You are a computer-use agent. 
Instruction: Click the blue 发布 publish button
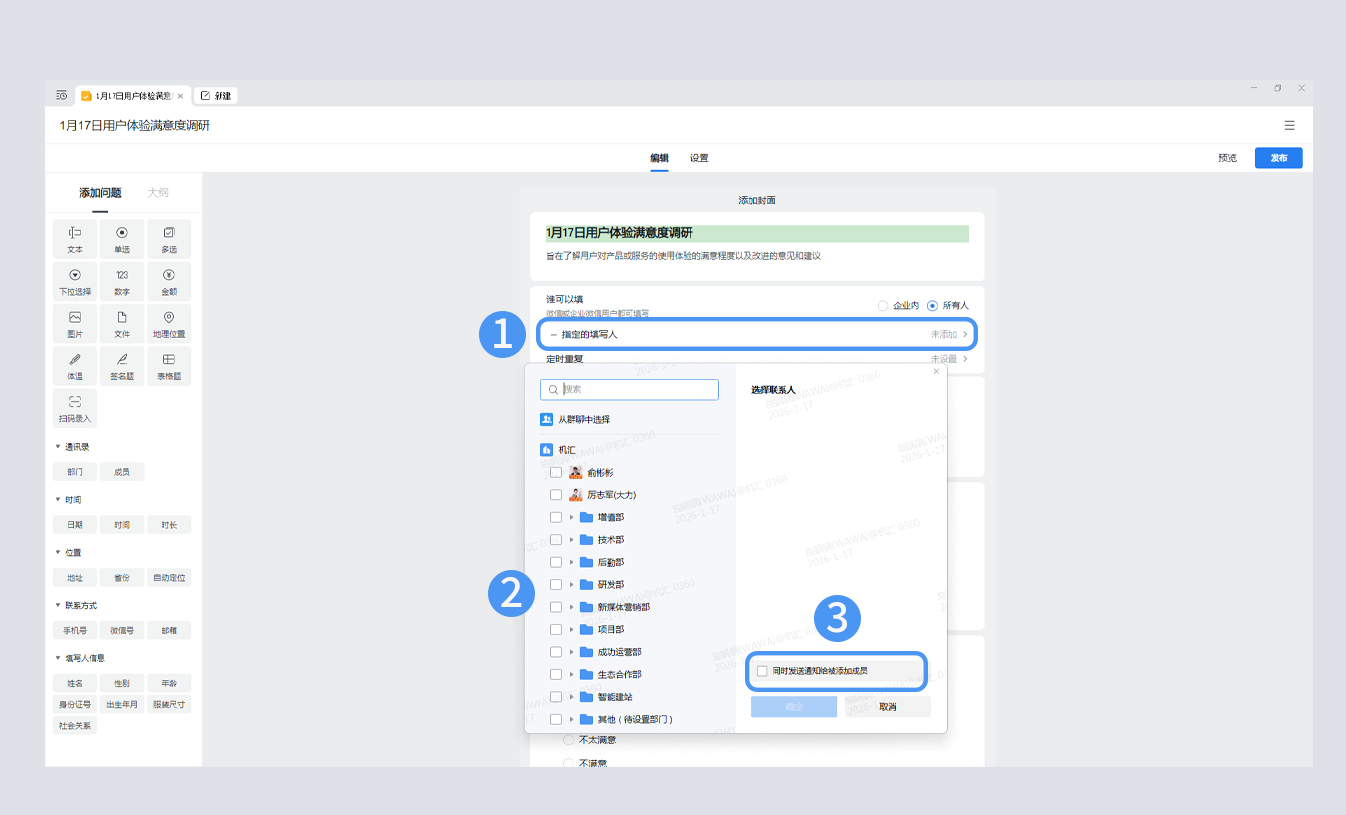tap(1278, 158)
